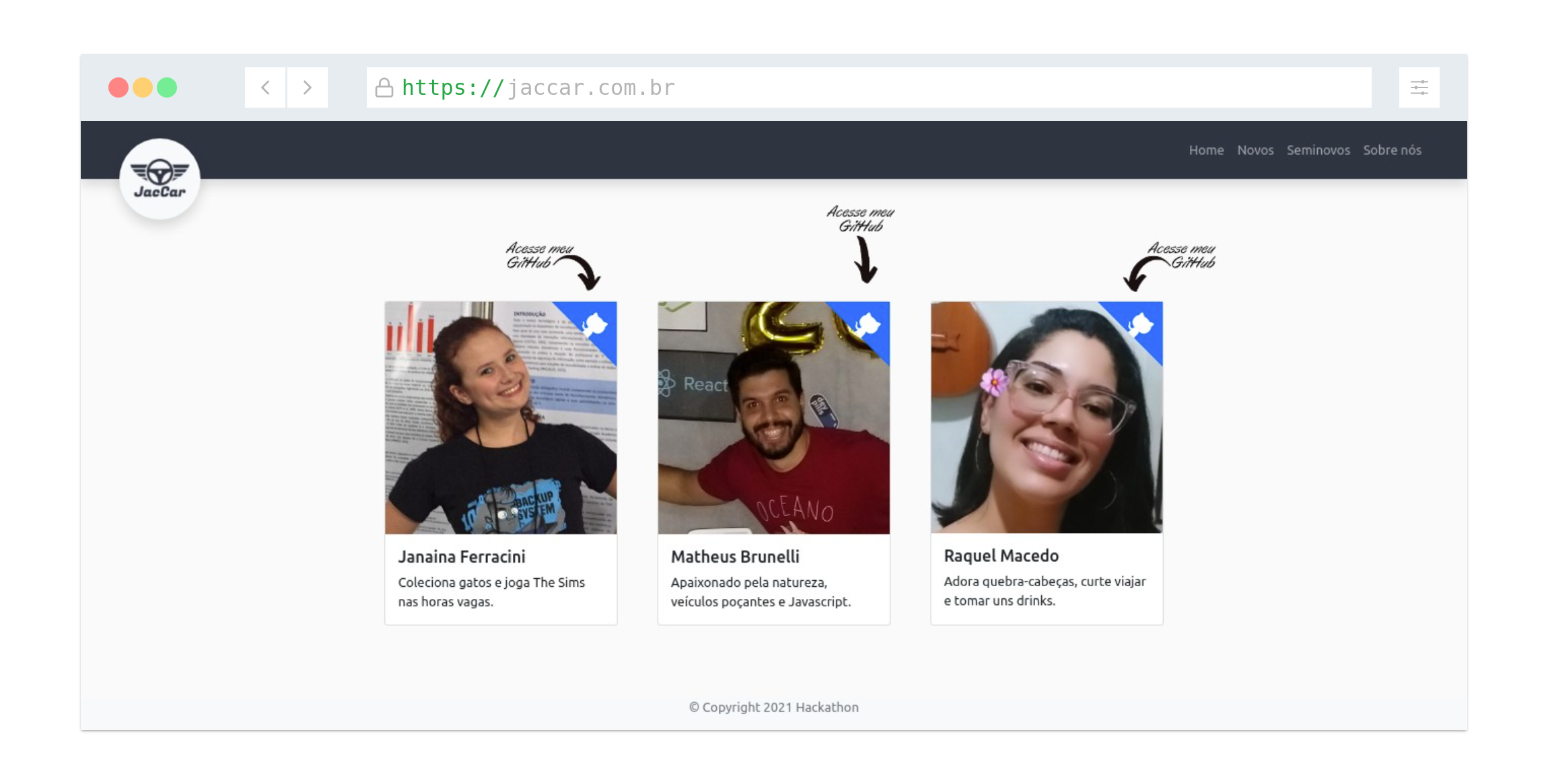Click the browser forward arrow

(x=308, y=87)
